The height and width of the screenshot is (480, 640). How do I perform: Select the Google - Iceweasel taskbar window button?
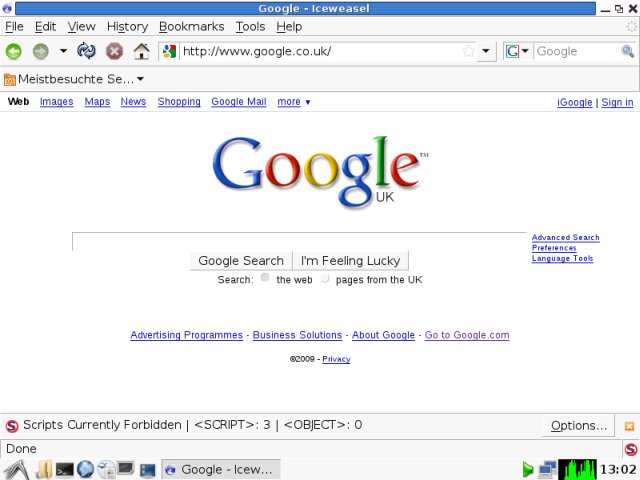click(221, 469)
